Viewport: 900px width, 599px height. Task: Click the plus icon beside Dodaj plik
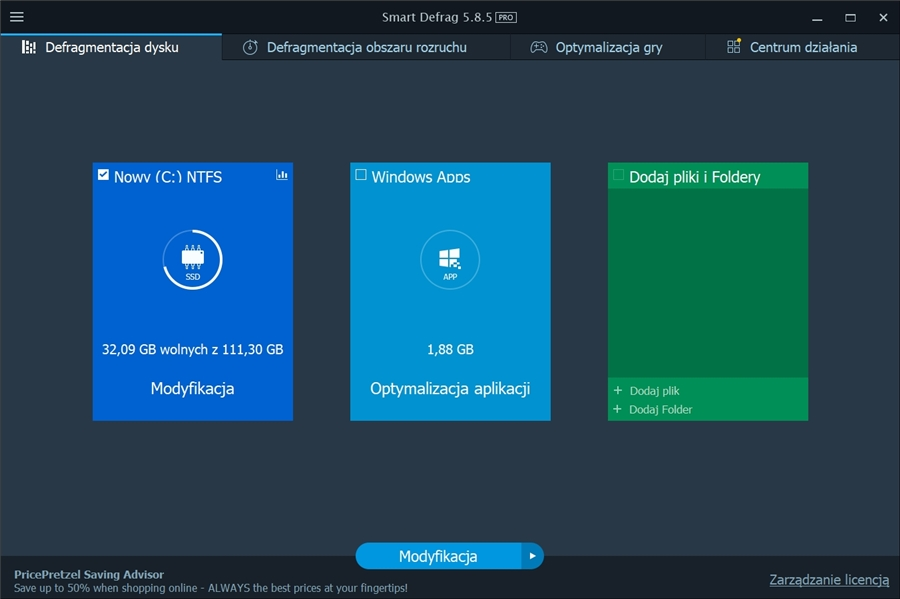618,391
